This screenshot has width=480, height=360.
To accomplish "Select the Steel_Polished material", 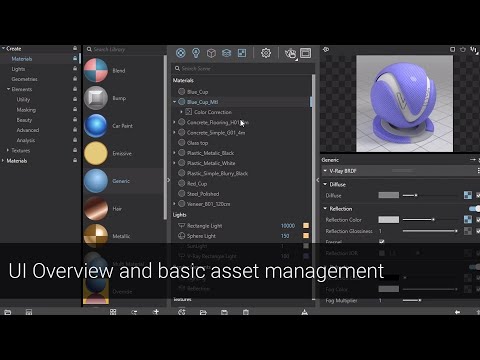I will coord(203,194).
